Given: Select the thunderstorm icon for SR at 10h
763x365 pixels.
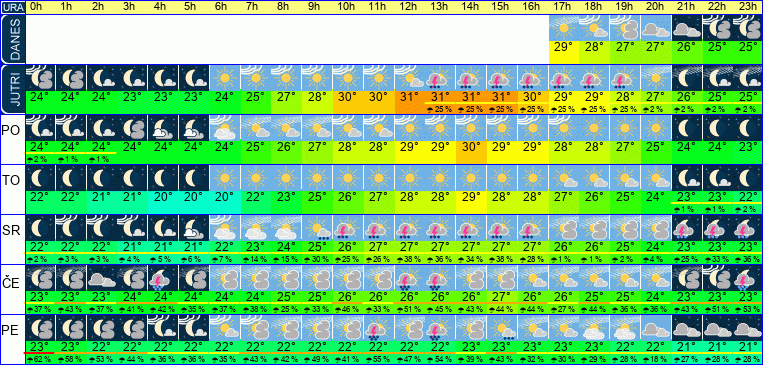Looking at the screenshot, I should tap(348, 228).
